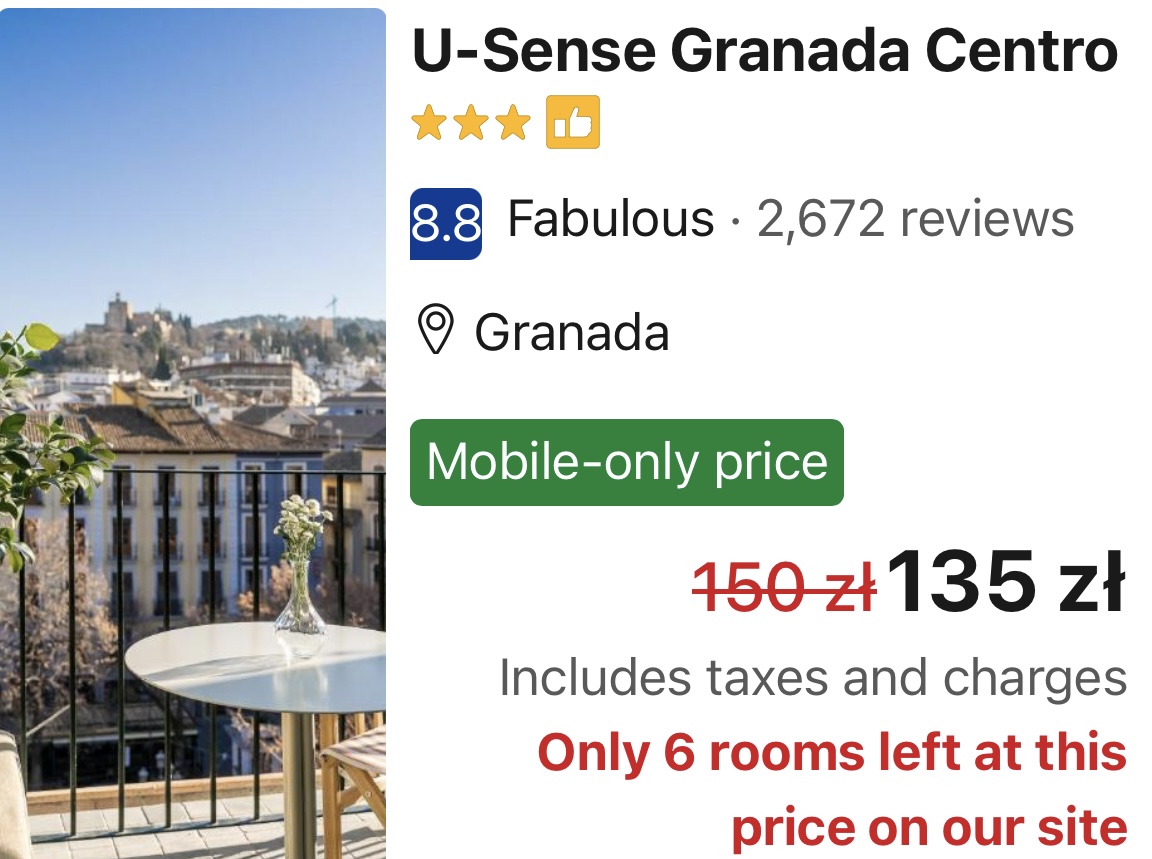The image size is (1152, 859).
Task: Open the hotel terrace photo thumbnail
Action: 192,434
